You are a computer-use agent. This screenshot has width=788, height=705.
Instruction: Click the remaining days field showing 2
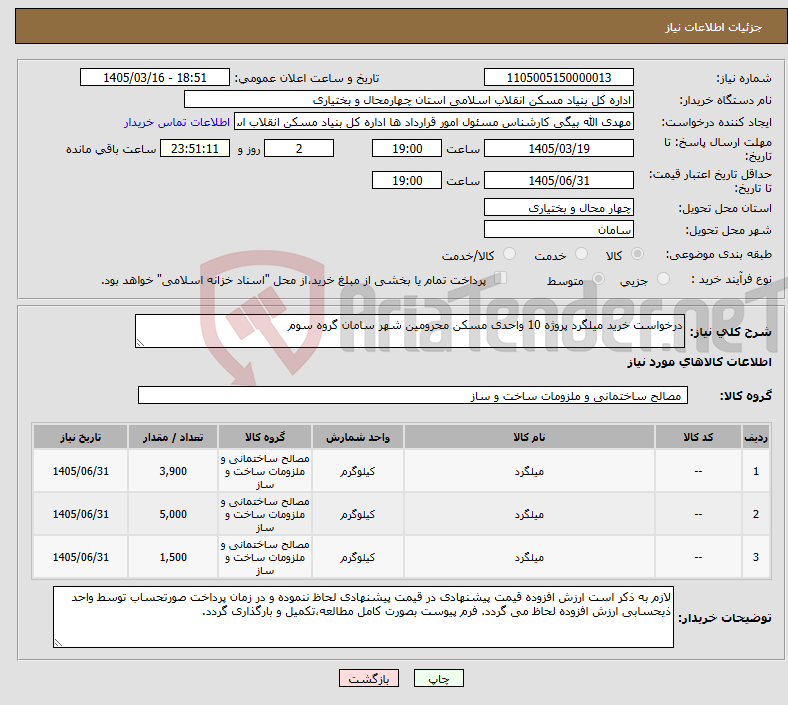[299, 148]
